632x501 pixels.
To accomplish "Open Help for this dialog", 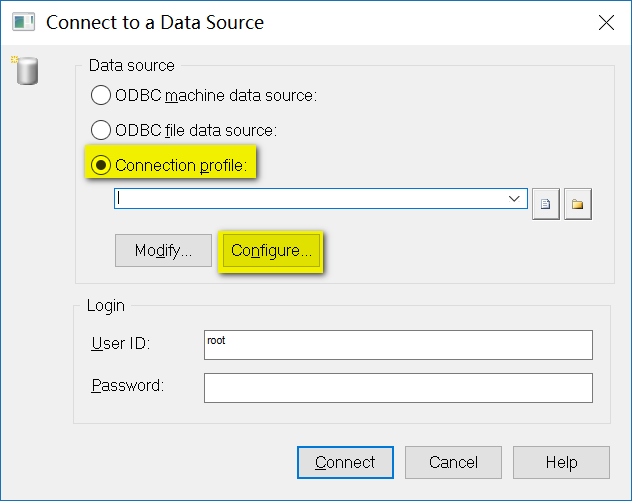I will 561,462.
